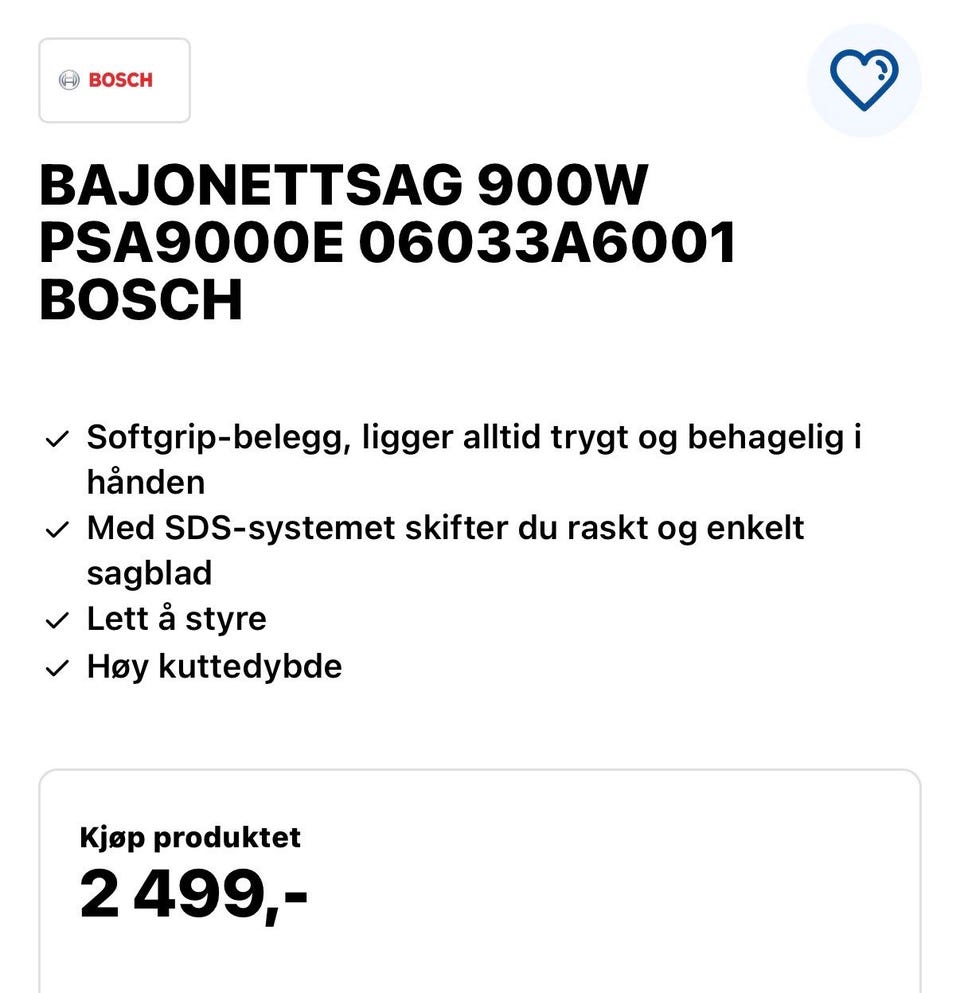Click article number 06033A6001 in title
Image resolution: width=960 pixels, height=993 pixels.
pos(547,243)
